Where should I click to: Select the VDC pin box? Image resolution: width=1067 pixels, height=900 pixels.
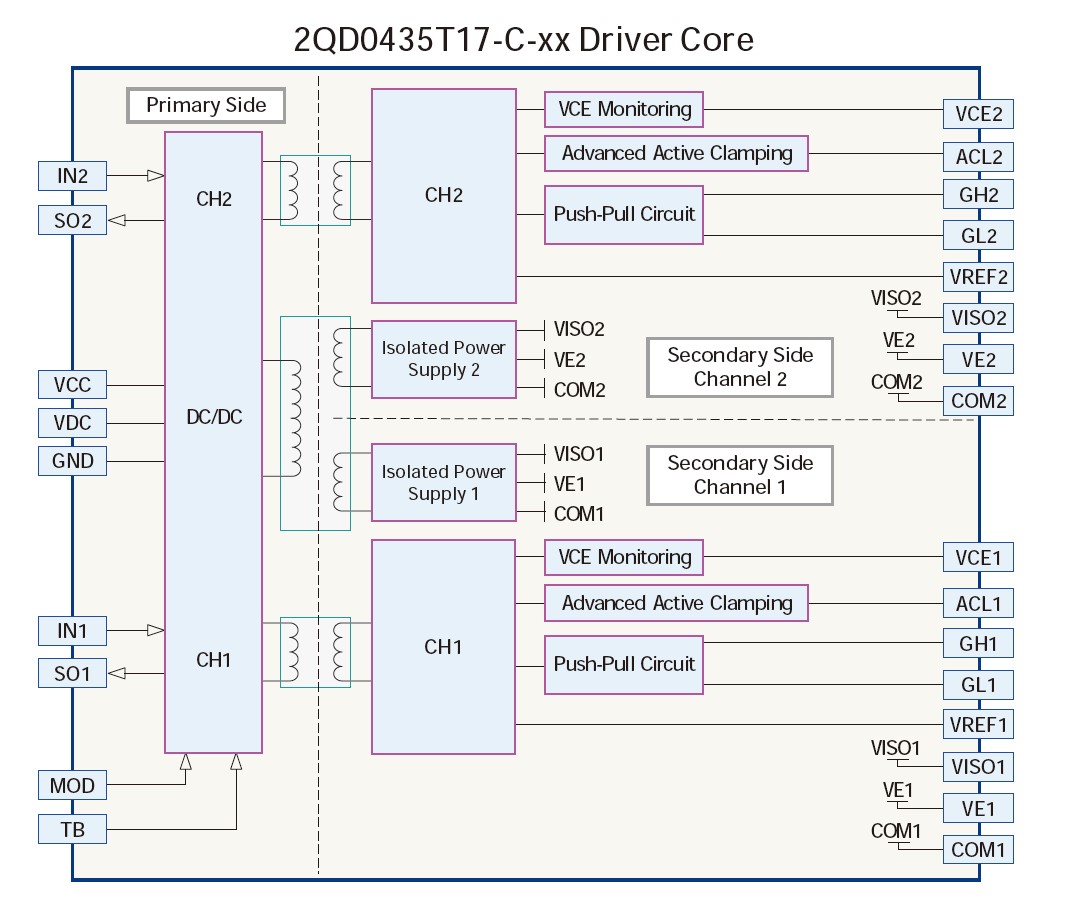[x=73, y=423]
